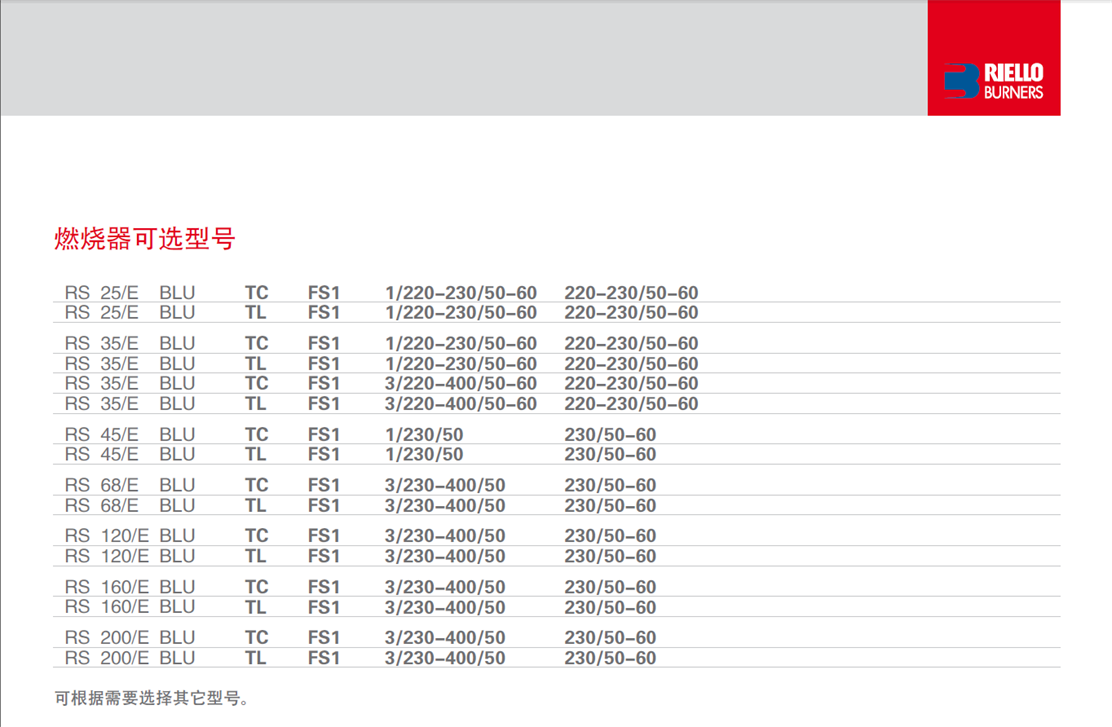Viewport: 1112px width, 727px height.
Task: Click 3/230–400/50 in the RS 68/E TL row
Action: tap(445, 506)
